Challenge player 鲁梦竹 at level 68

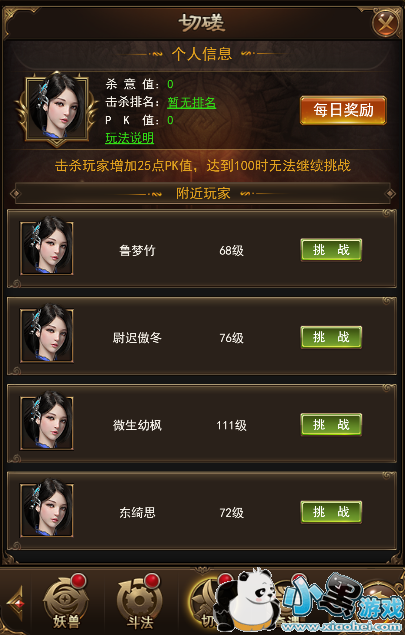tap(331, 250)
